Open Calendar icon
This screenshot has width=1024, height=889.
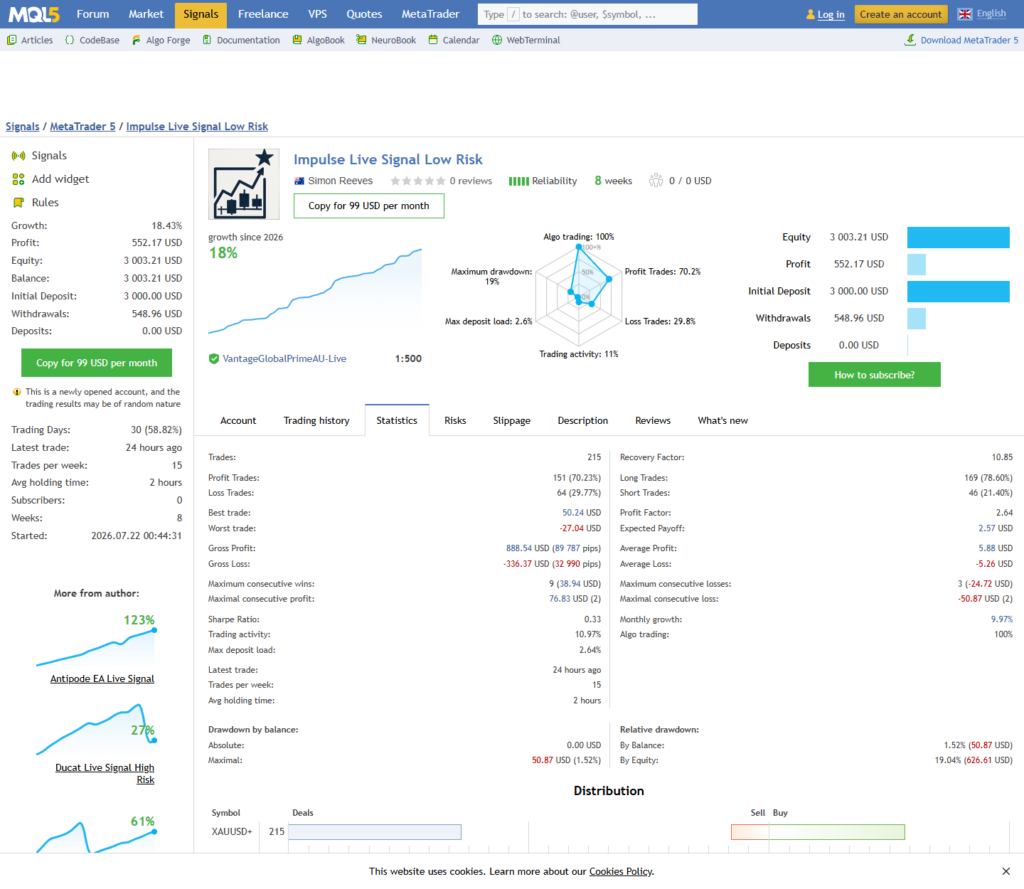(x=433, y=40)
